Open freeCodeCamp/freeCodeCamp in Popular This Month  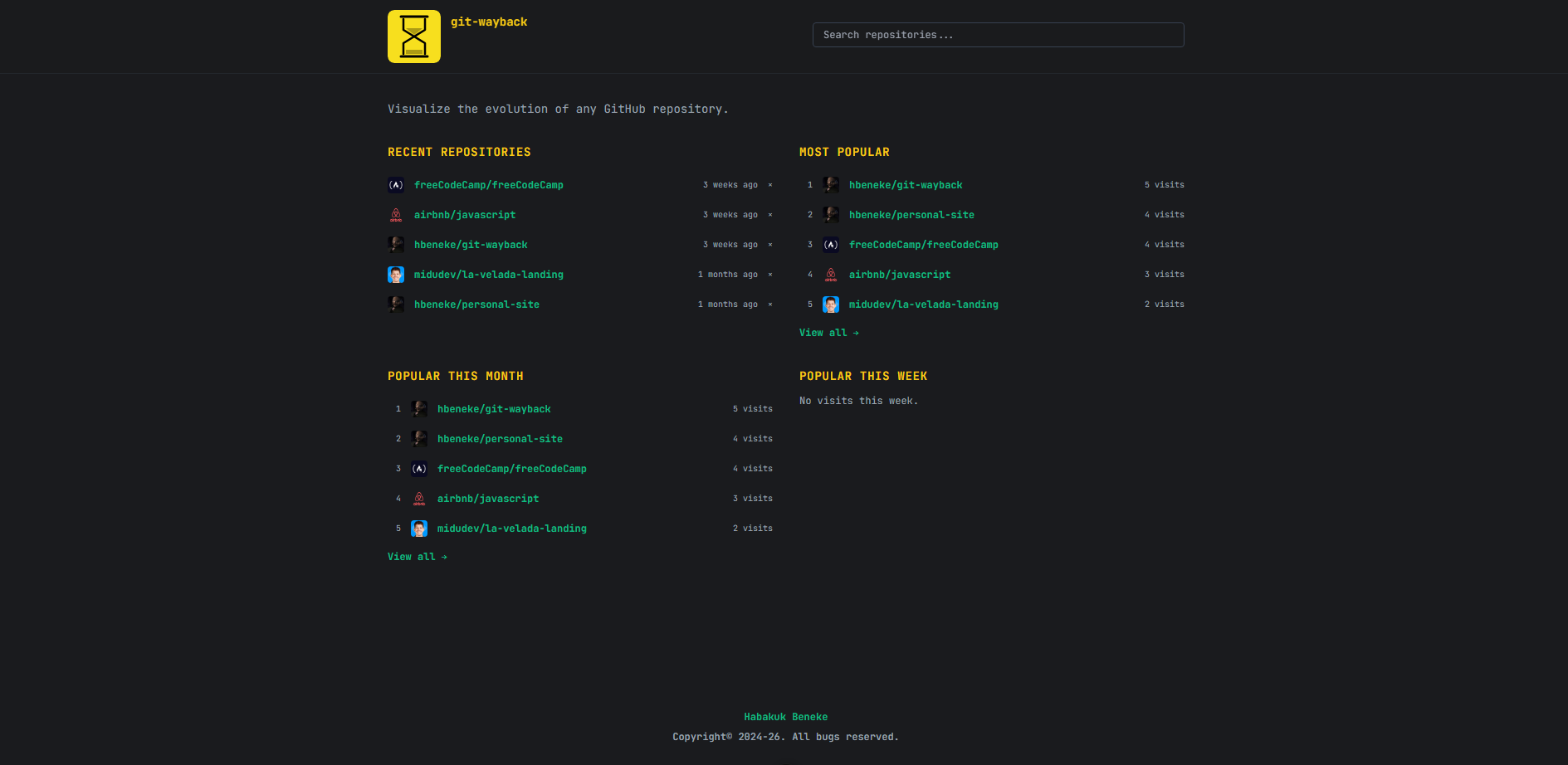512,469
